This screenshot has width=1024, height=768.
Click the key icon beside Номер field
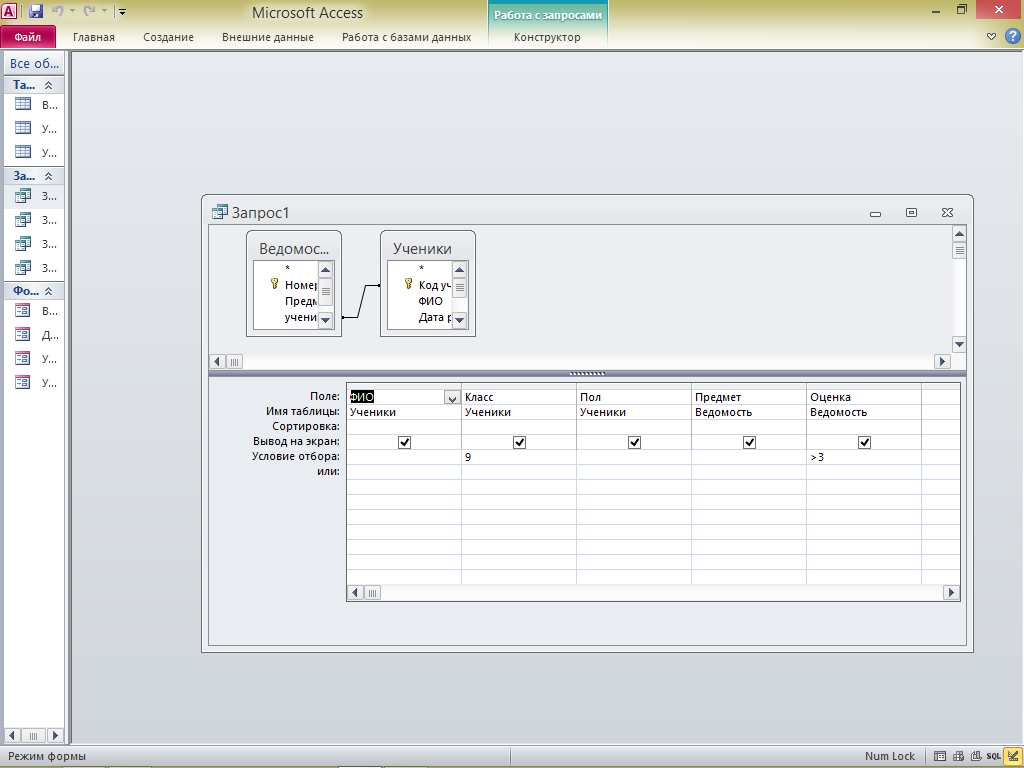pyautogui.click(x=274, y=283)
